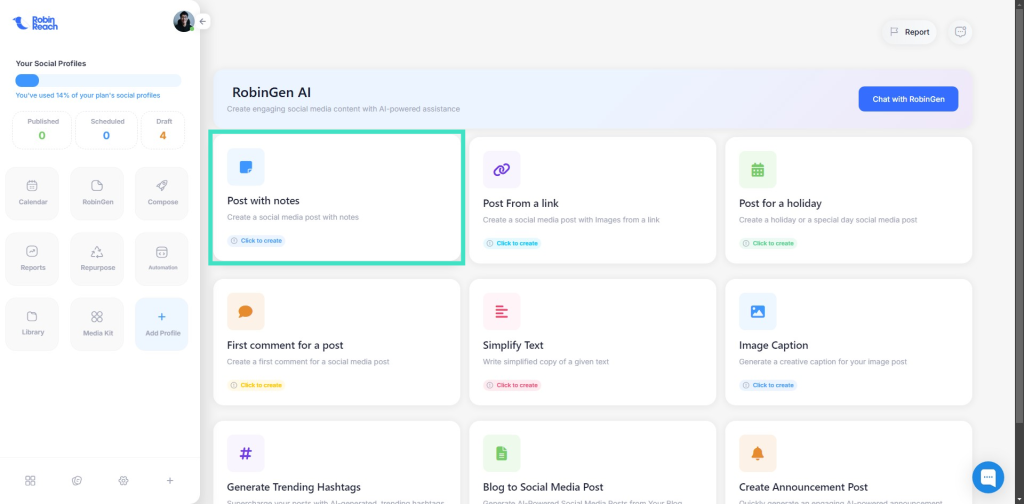Screen dimensions: 1024x504
Task: Click the Post for a holiday calendar icon
Action: pyautogui.click(x=758, y=170)
